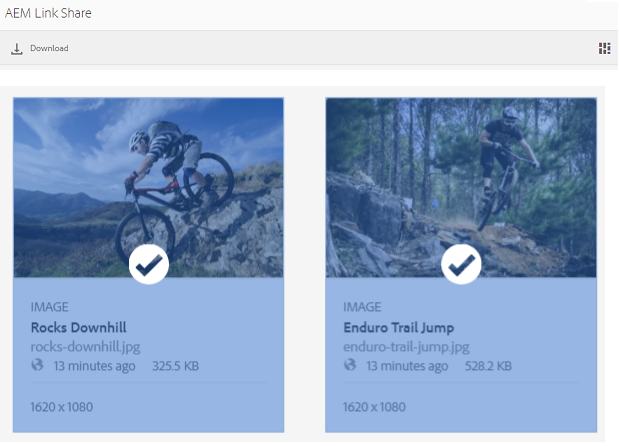
Task: Click the Download button label
Action: click(x=49, y=48)
